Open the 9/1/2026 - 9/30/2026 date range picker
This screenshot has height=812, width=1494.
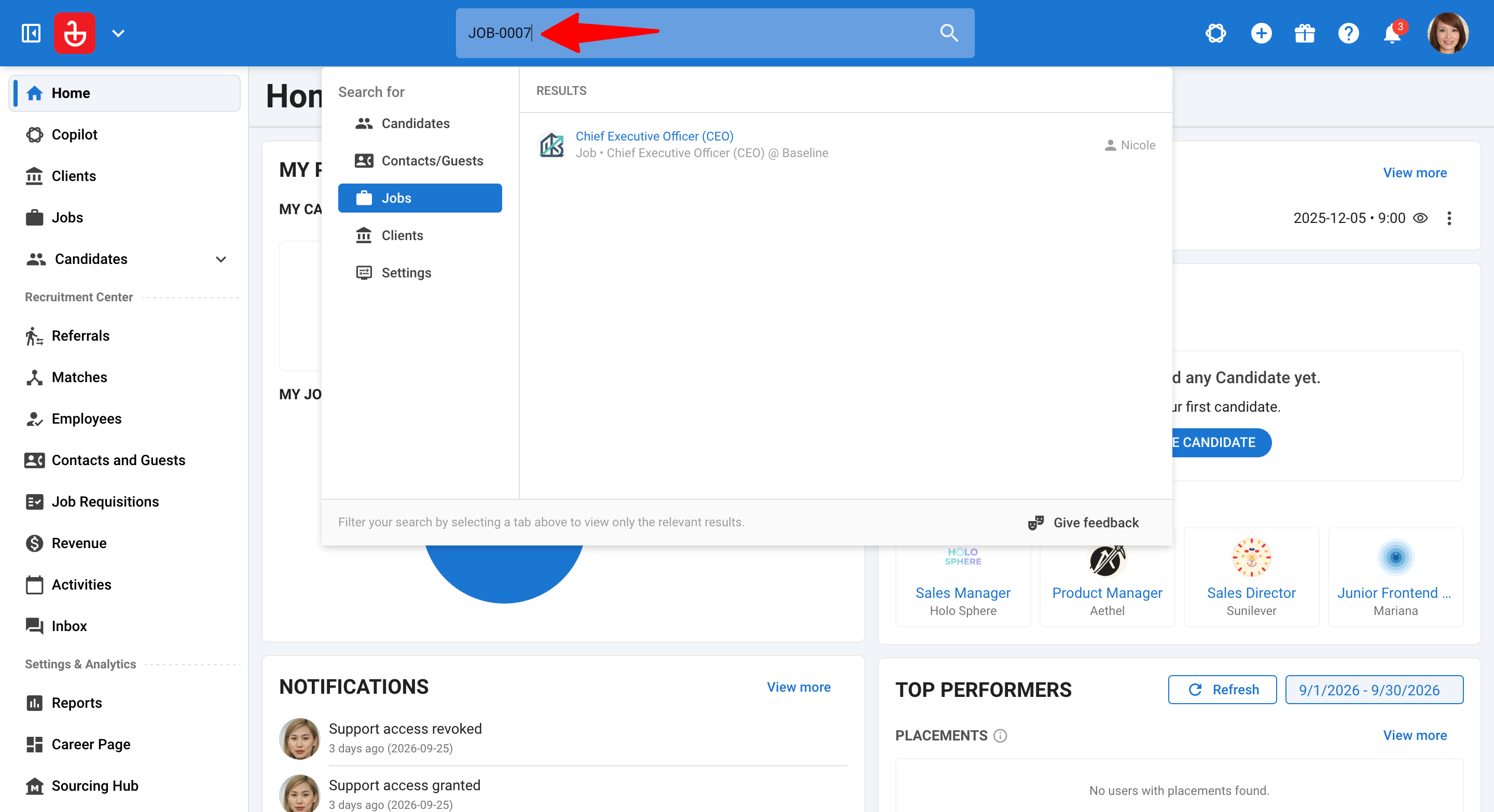pyautogui.click(x=1374, y=690)
